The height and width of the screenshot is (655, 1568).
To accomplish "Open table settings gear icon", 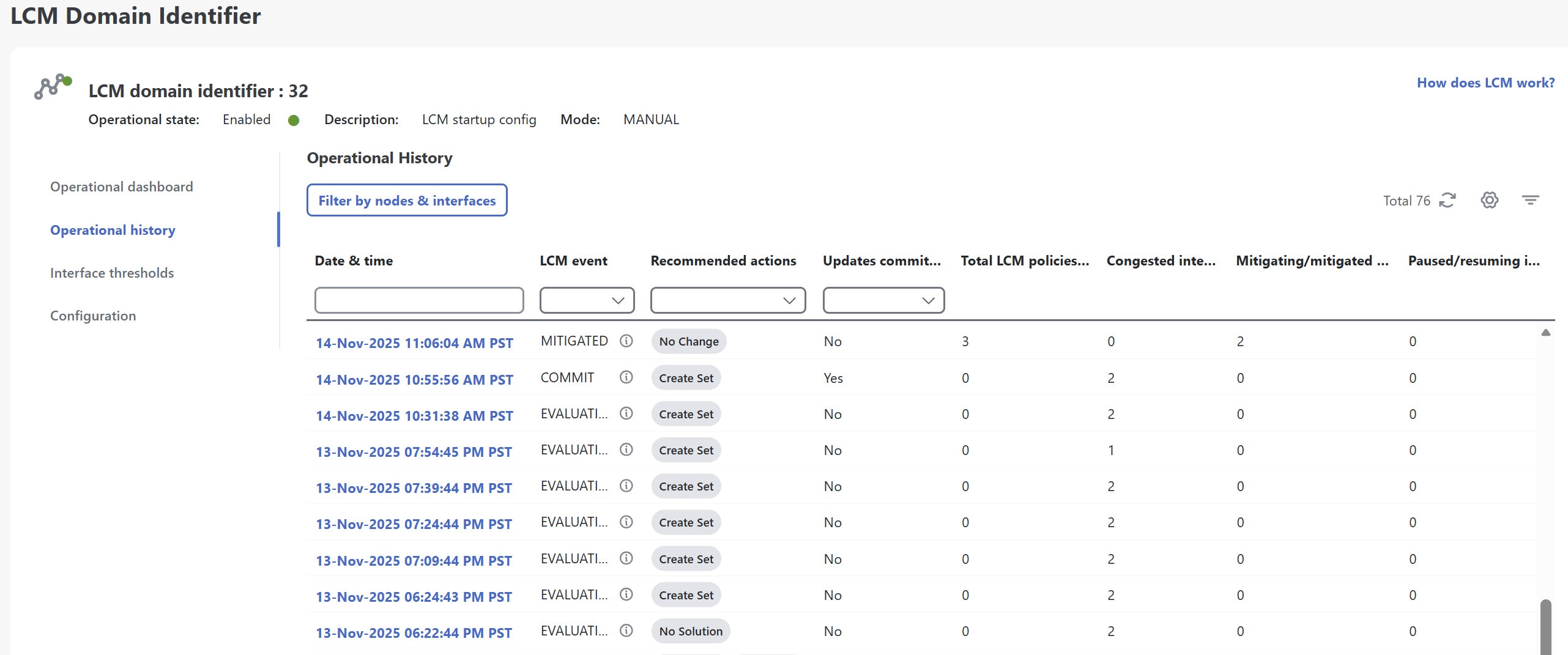I will (1489, 200).
